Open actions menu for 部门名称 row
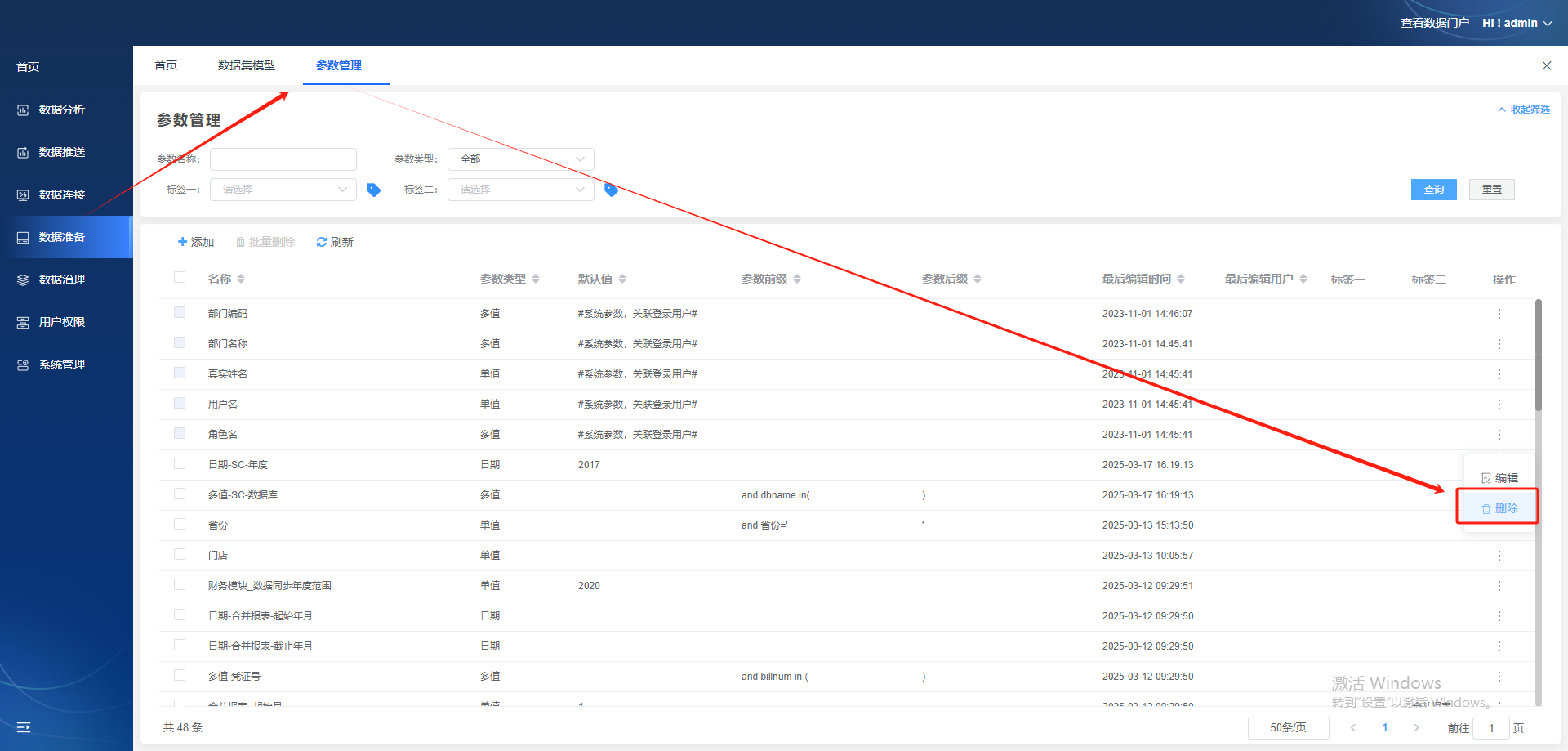The image size is (1568, 751). click(1499, 344)
